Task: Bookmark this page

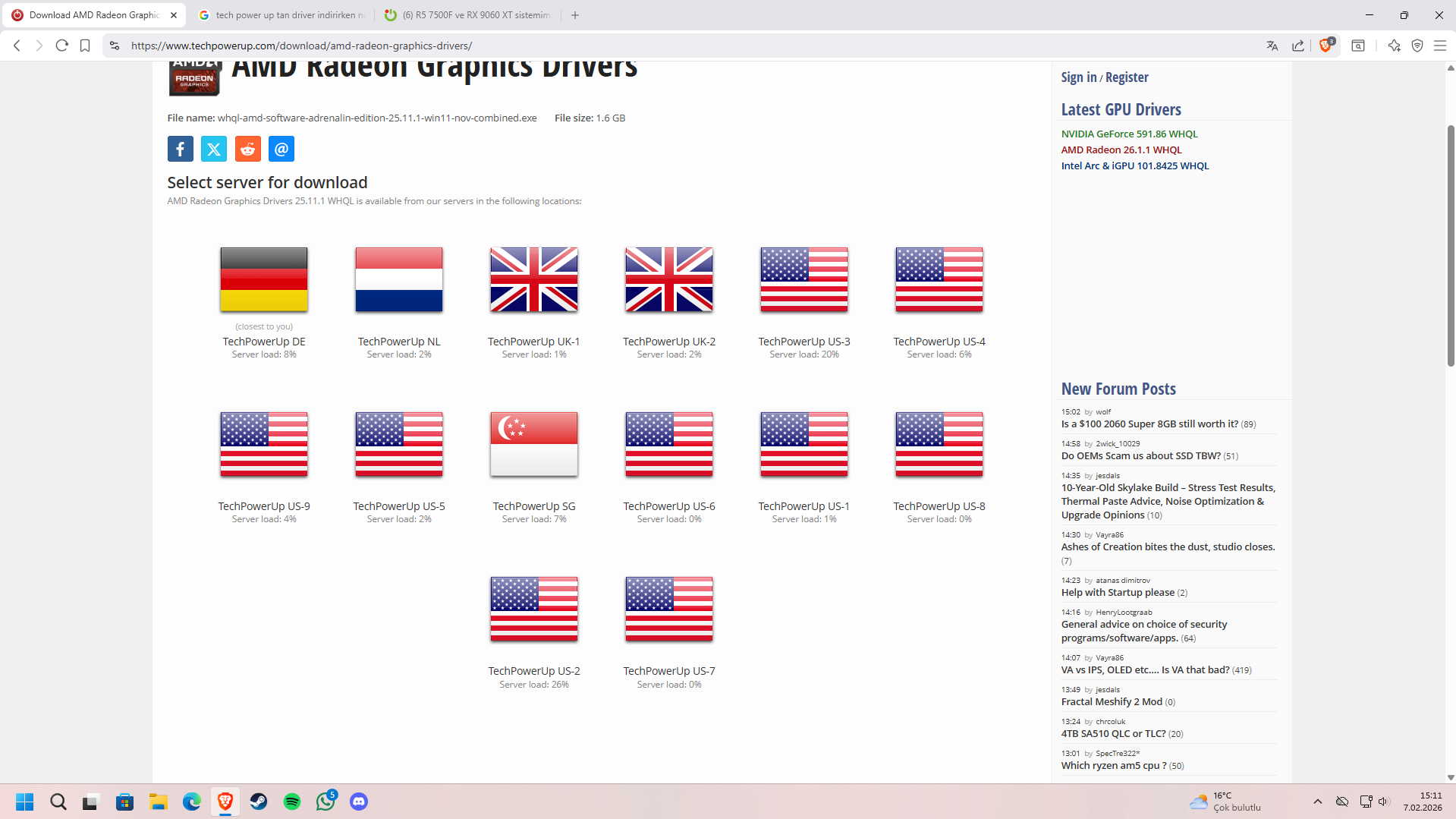Action: point(85,46)
